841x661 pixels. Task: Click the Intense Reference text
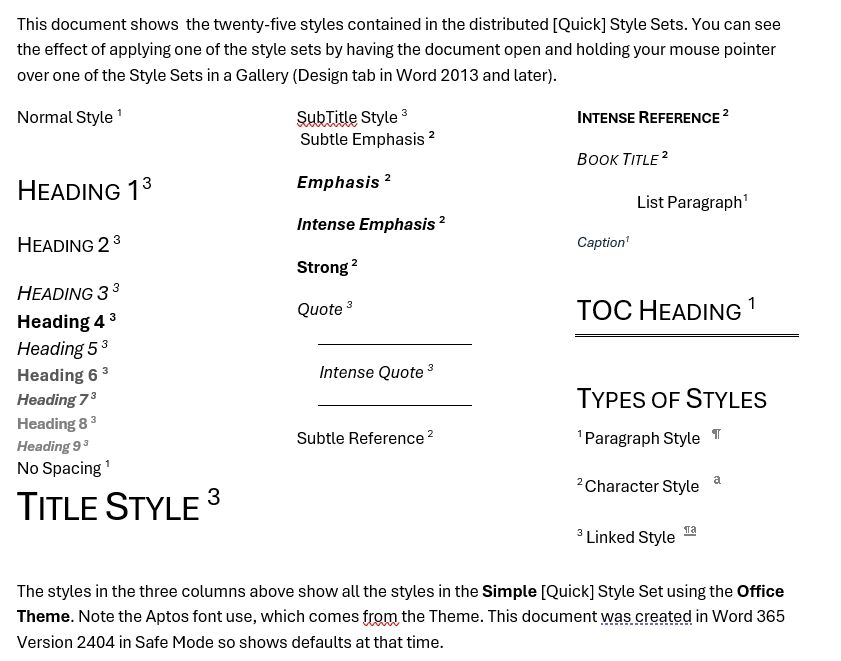(647, 118)
